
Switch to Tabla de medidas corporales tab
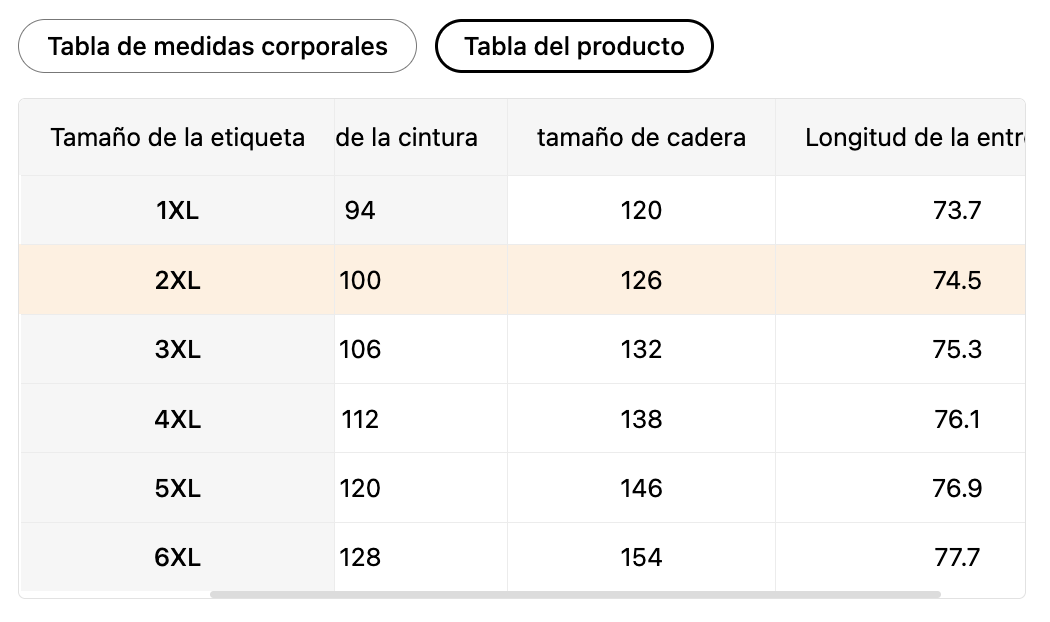point(217,46)
